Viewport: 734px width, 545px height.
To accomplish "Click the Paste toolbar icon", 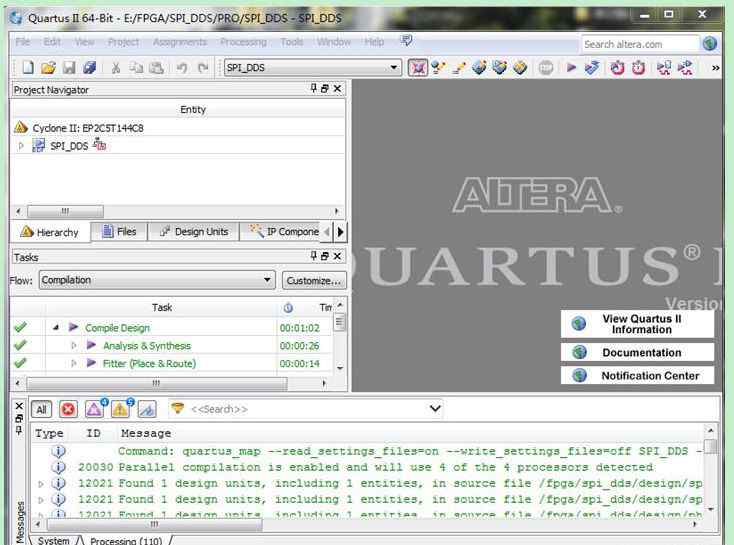I will 156,68.
